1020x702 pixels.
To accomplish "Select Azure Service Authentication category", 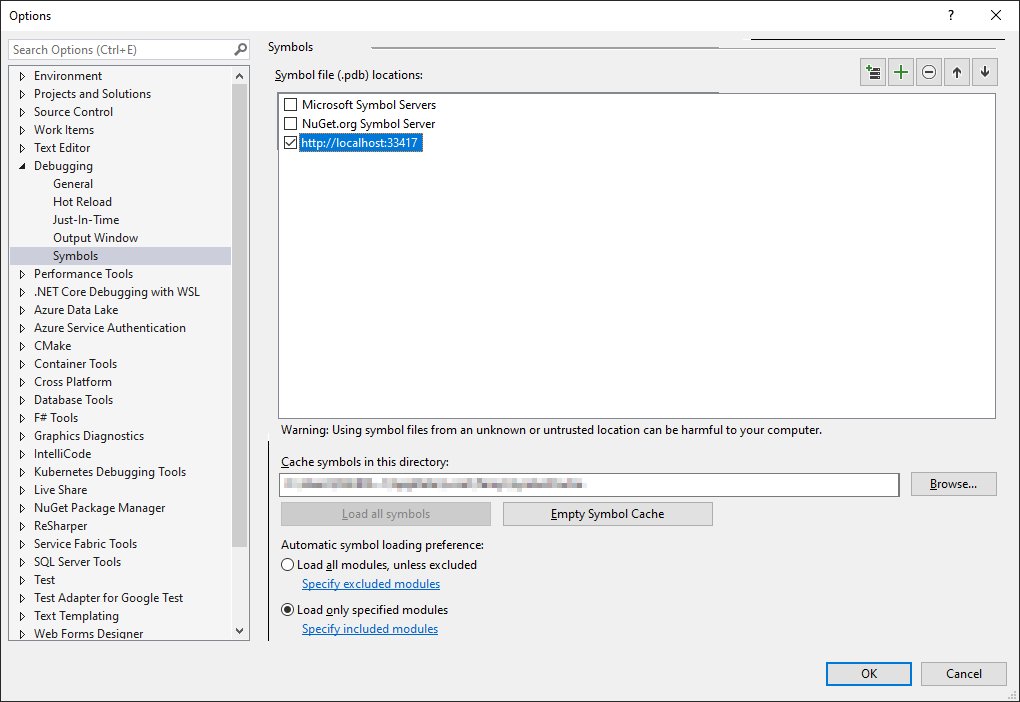I will point(110,328).
